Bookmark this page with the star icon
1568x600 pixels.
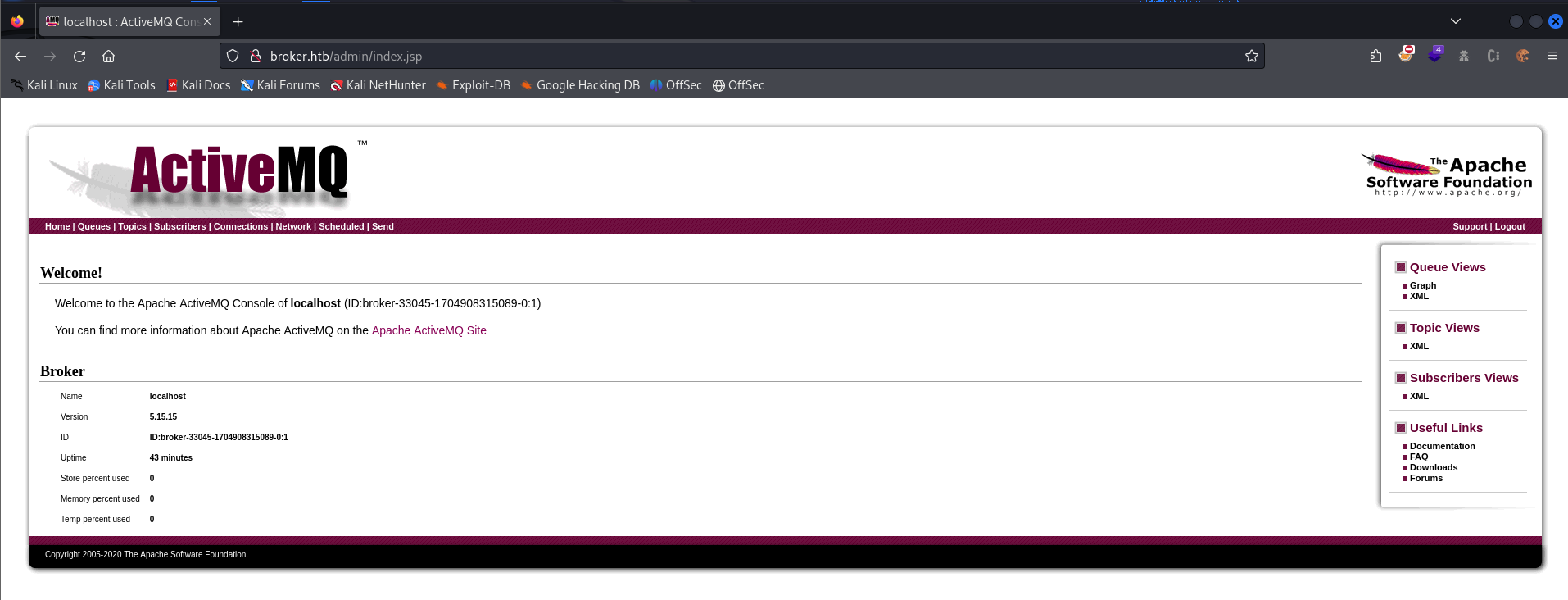pos(1252,56)
